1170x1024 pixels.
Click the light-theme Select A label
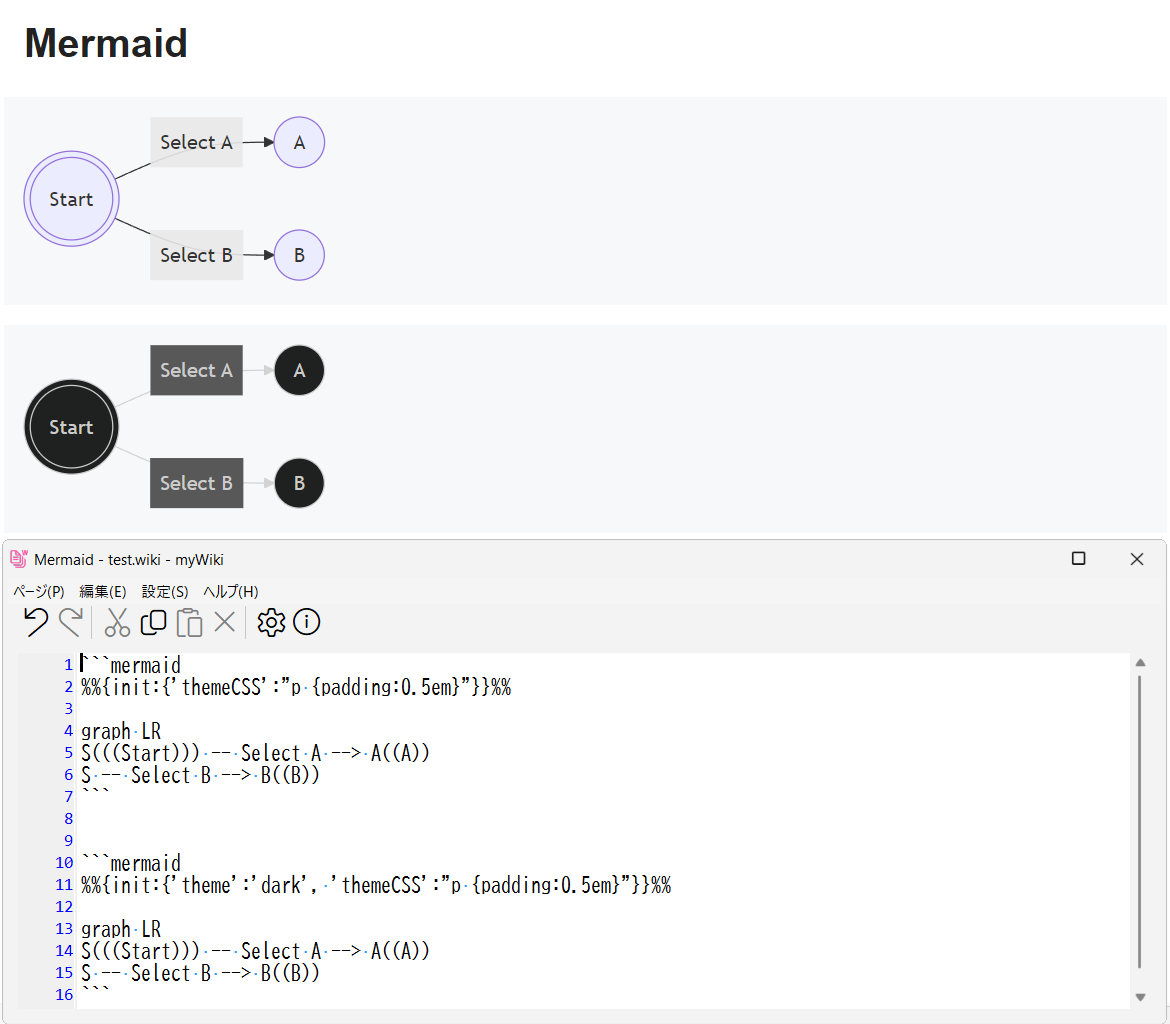[x=196, y=142]
